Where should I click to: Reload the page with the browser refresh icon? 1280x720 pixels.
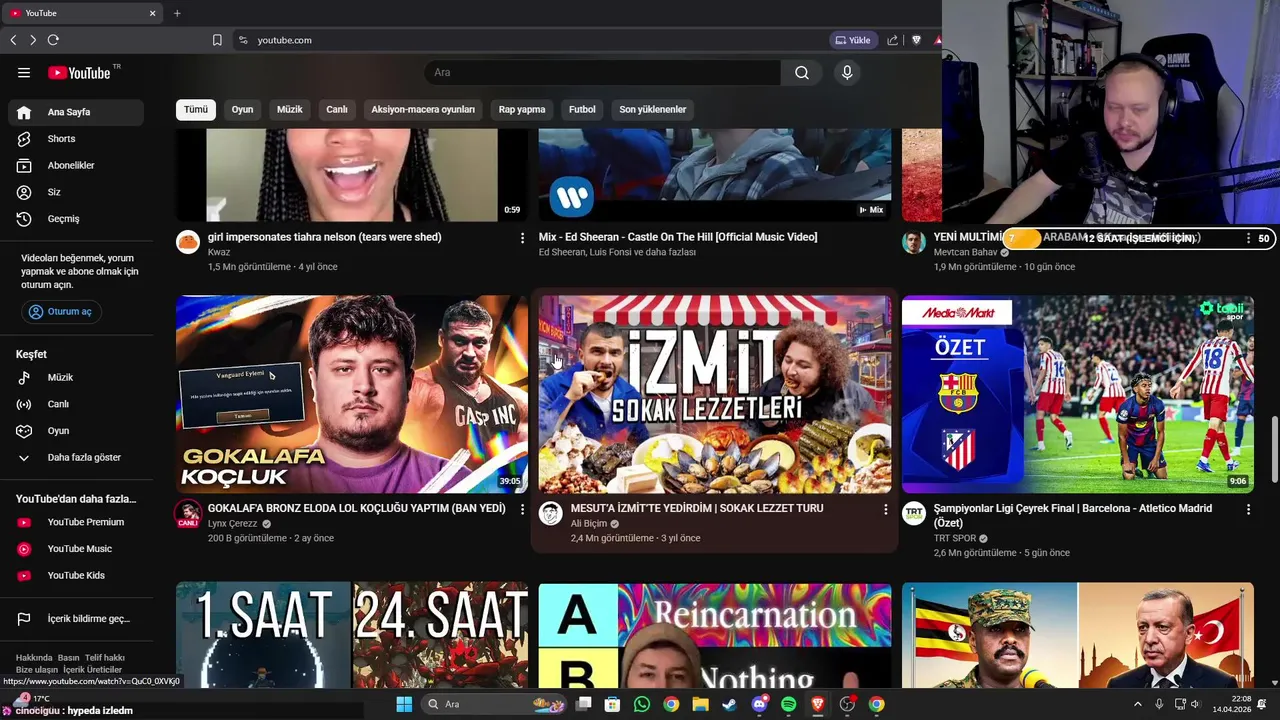[x=53, y=40]
